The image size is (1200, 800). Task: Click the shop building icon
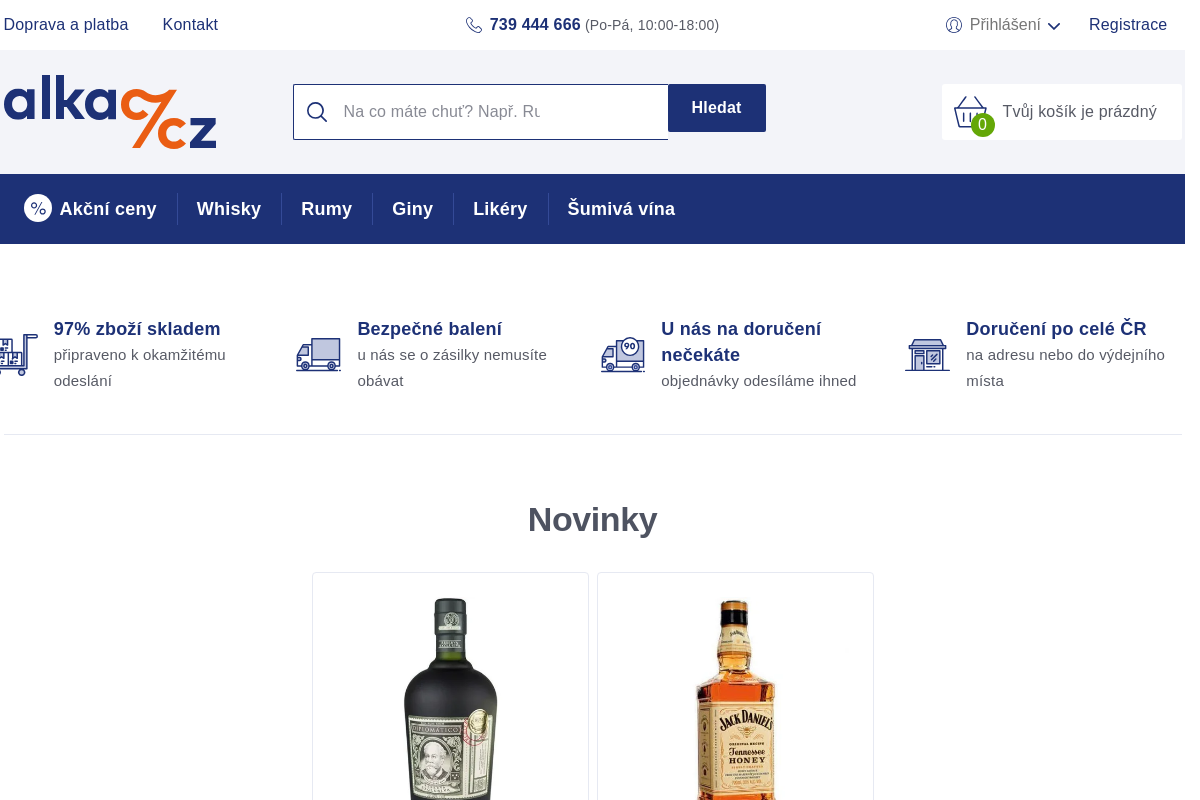pos(927,355)
